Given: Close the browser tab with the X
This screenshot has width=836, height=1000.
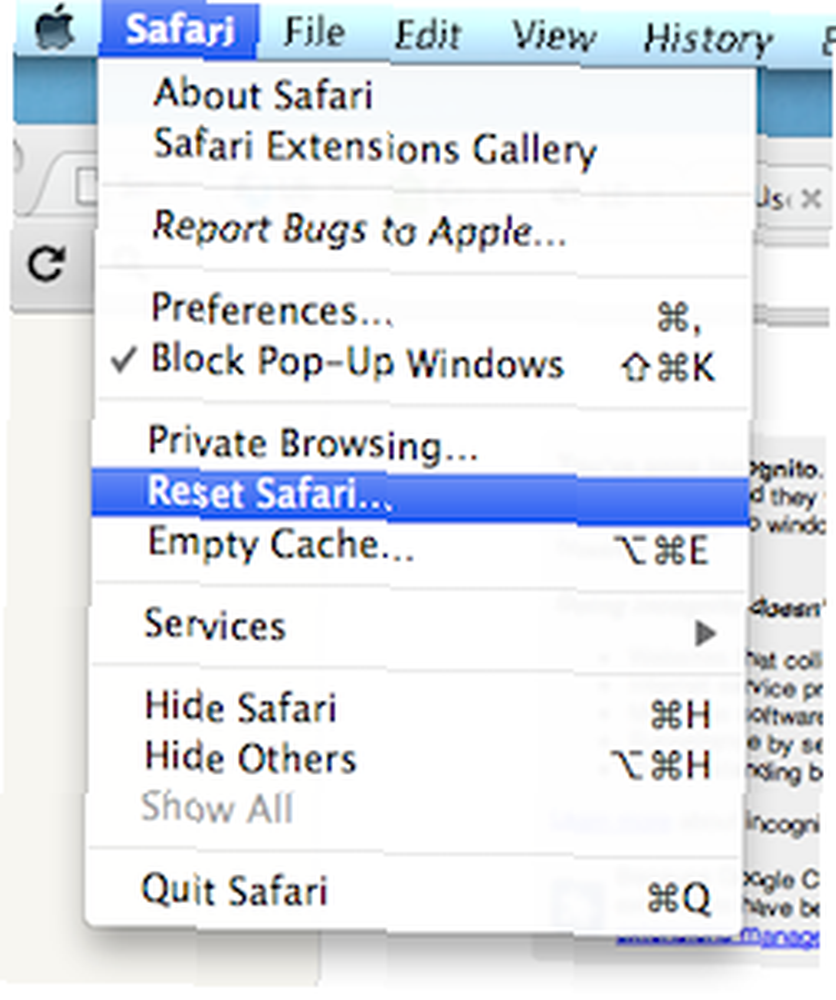Looking at the screenshot, I should (811, 200).
